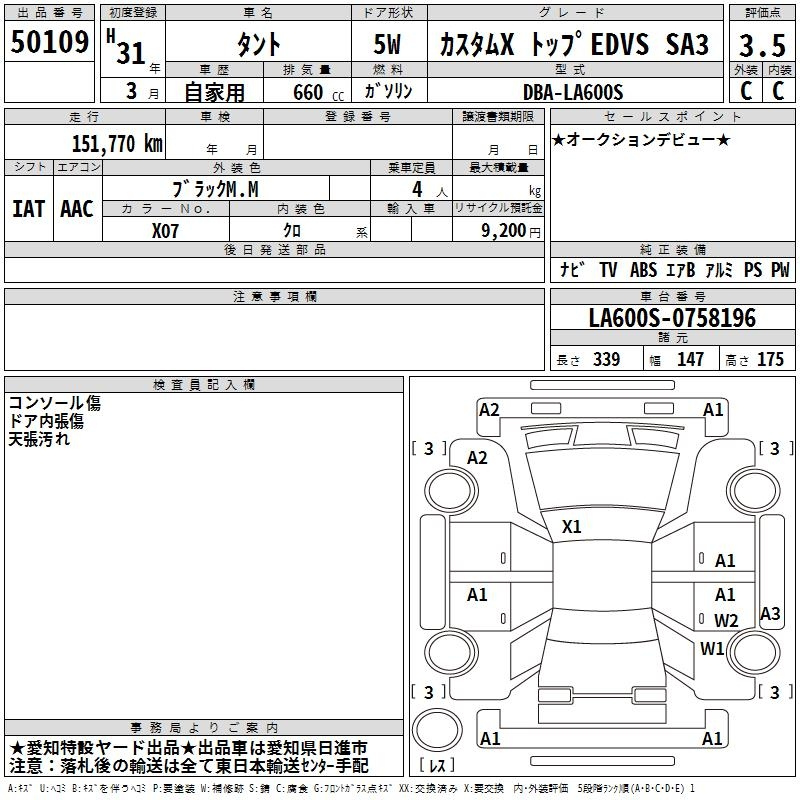Click the color number X07
This screenshot has height=800, width=800.
click(x=166, y=230)
